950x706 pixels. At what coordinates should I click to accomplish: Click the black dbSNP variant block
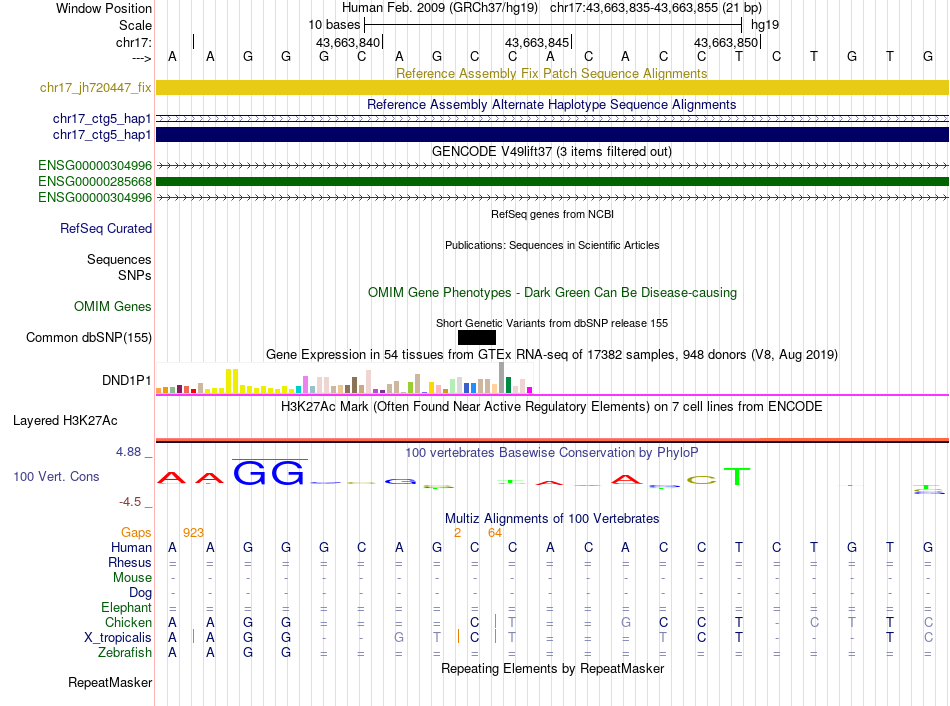477,338
